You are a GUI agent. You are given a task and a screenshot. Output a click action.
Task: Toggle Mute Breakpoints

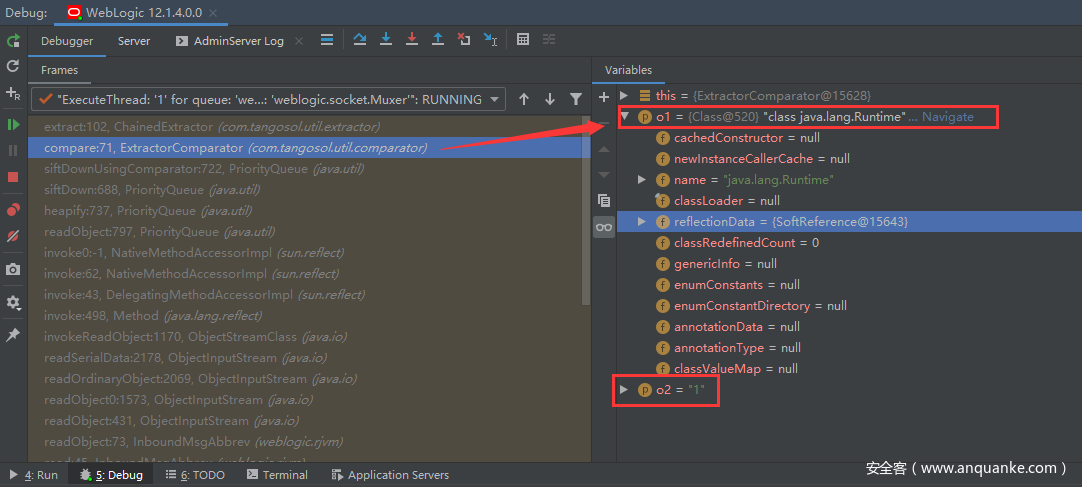[x=13, y=237]
